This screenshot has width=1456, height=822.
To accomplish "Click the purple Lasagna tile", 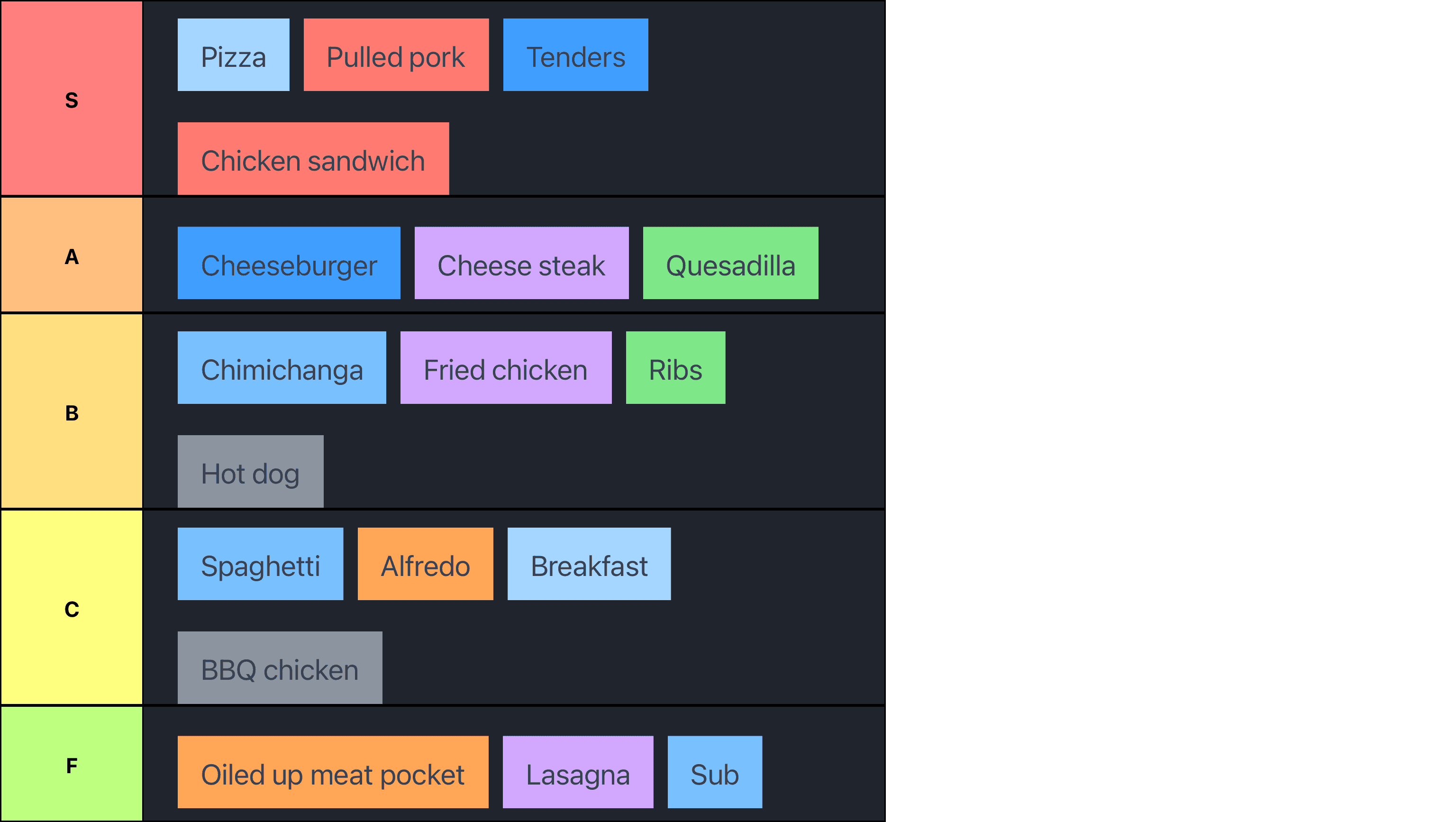I will (x=578, y=772).
